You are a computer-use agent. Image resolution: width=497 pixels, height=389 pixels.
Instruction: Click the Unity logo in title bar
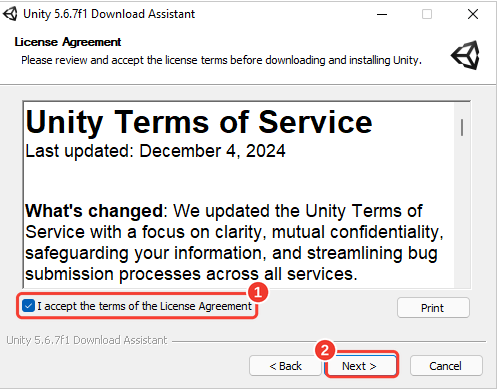[10, 14]
